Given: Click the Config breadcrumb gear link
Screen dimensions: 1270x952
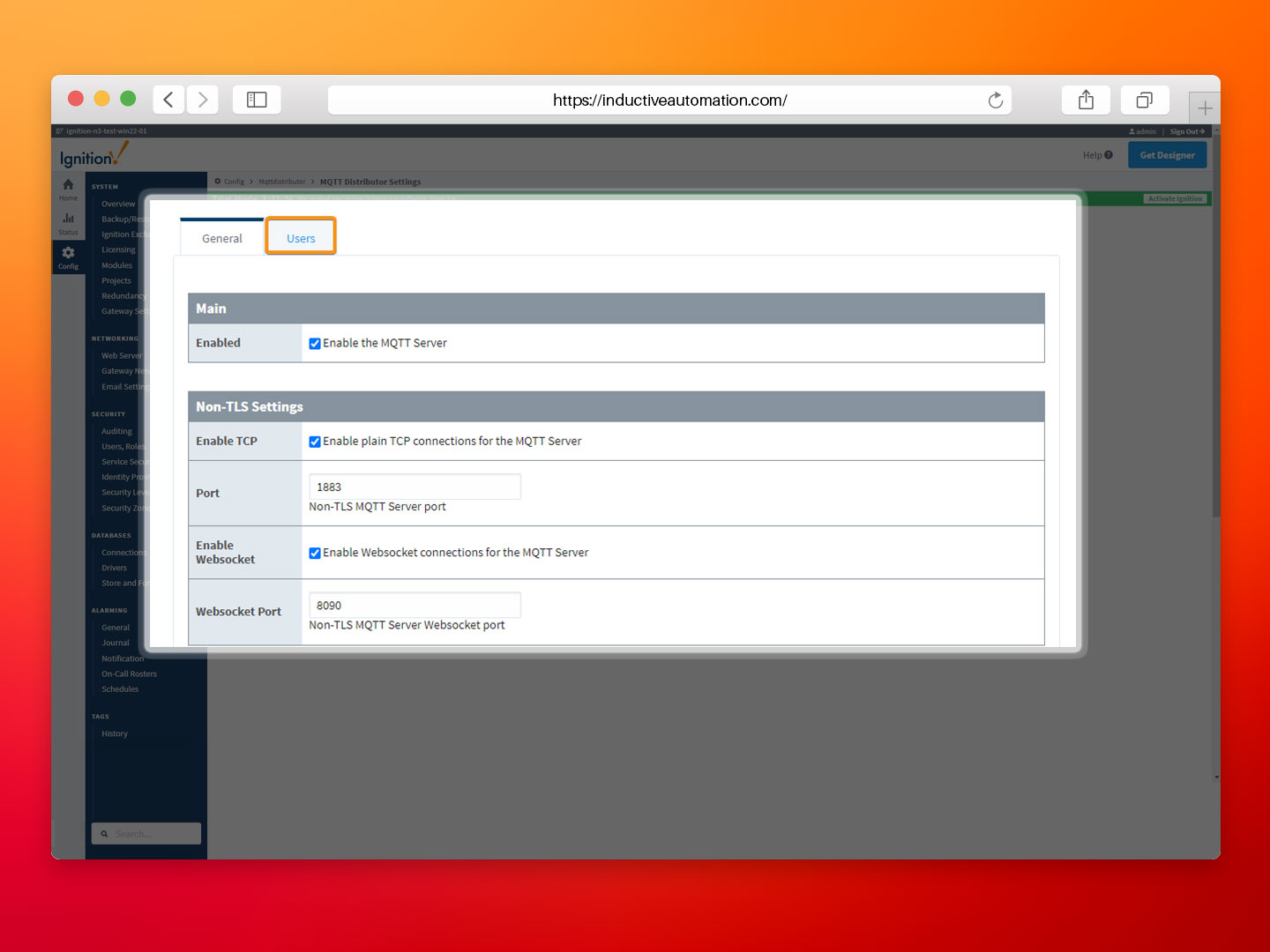Looking at the screenshot, I should [x=230, y=182].
